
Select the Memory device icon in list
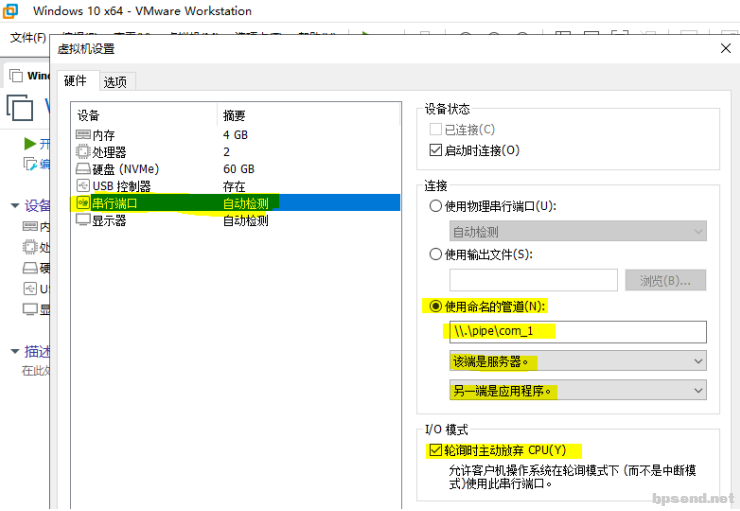point(83,135)
